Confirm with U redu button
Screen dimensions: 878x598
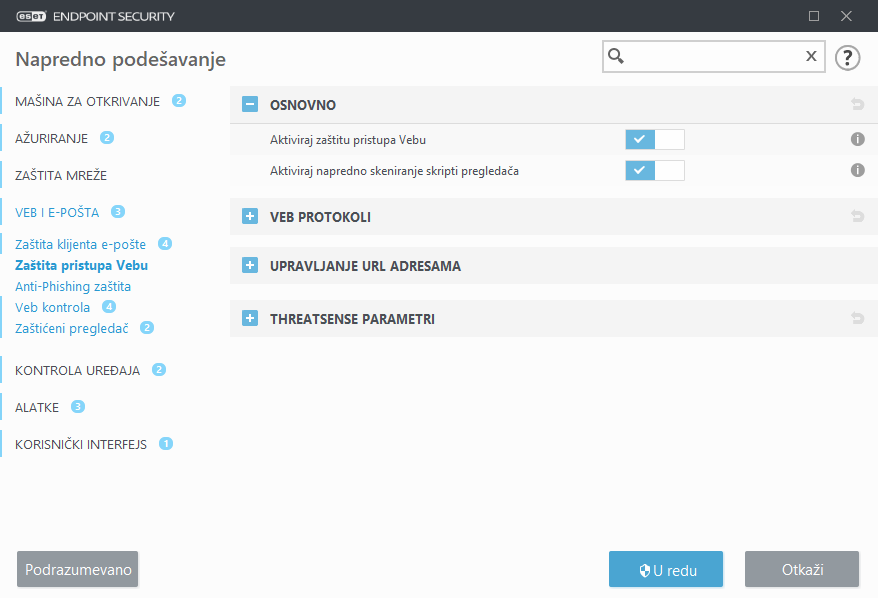click(x=666, y=569)
